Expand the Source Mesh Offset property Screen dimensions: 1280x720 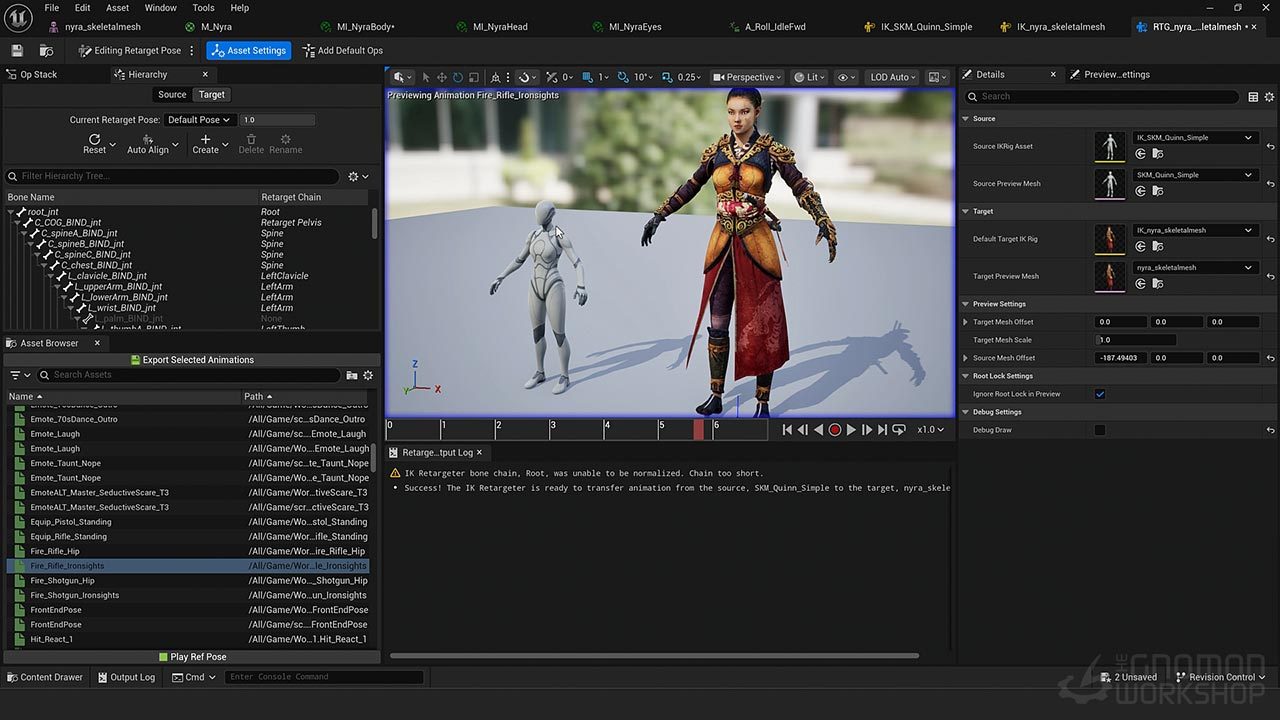click(965, 358)
